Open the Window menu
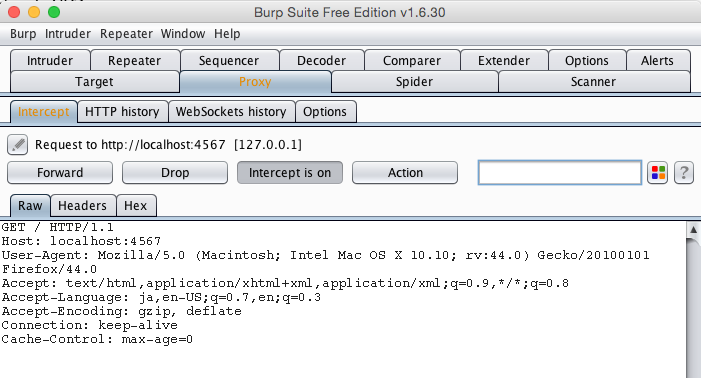The image size is (701, 378). [183, 34]
